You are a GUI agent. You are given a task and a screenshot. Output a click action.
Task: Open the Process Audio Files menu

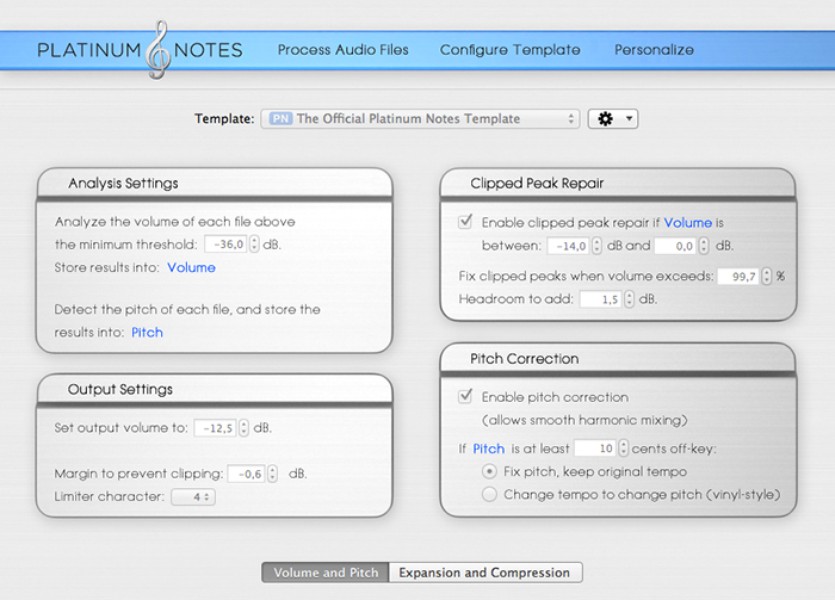coord(343,49)
